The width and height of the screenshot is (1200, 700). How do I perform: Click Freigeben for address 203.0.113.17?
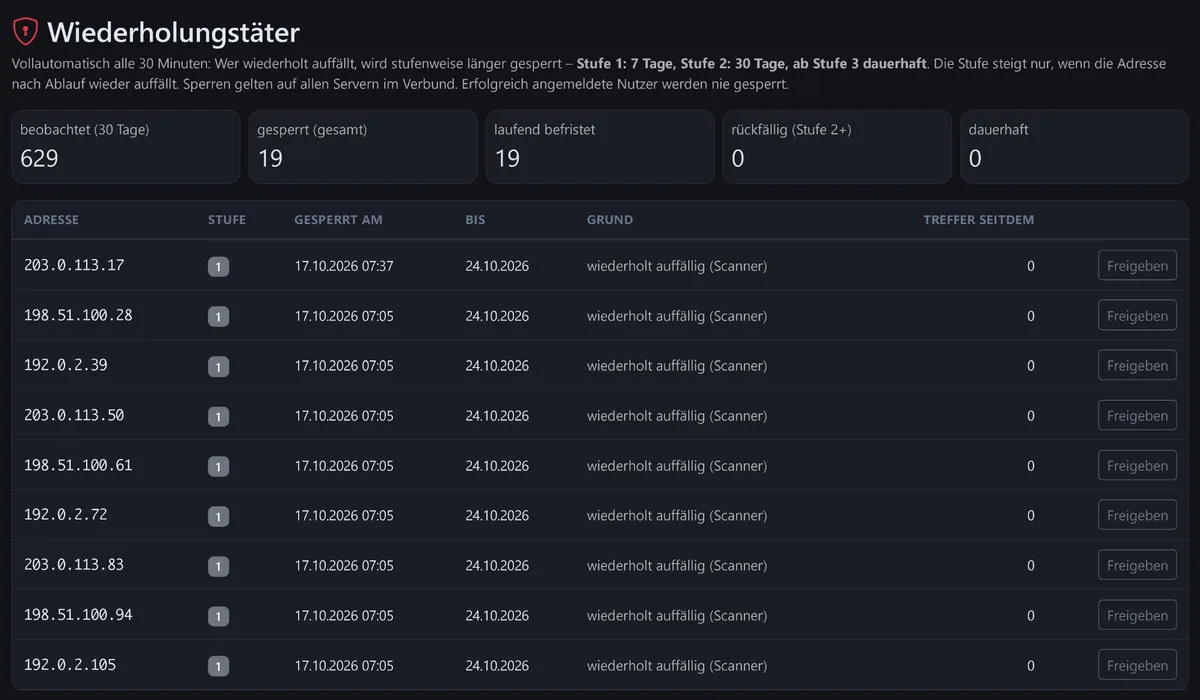(x=1137, y=266)
